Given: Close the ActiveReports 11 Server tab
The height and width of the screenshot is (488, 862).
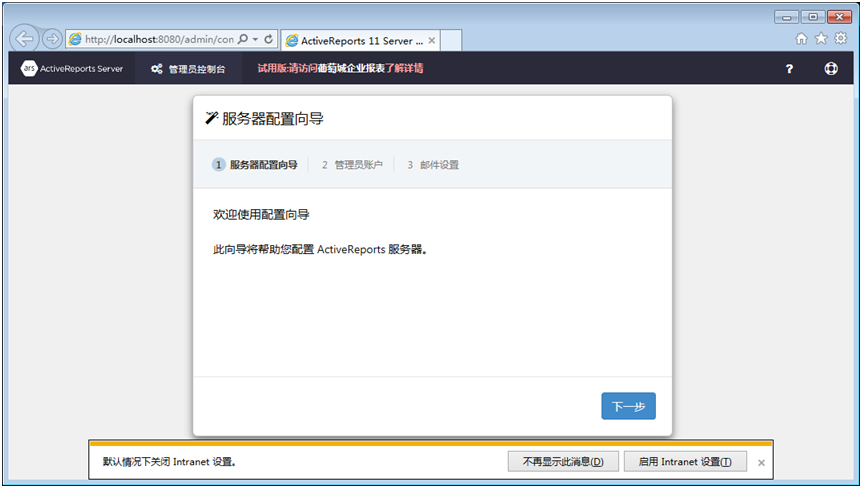Looking at the screenshot, I should (432, 41).
